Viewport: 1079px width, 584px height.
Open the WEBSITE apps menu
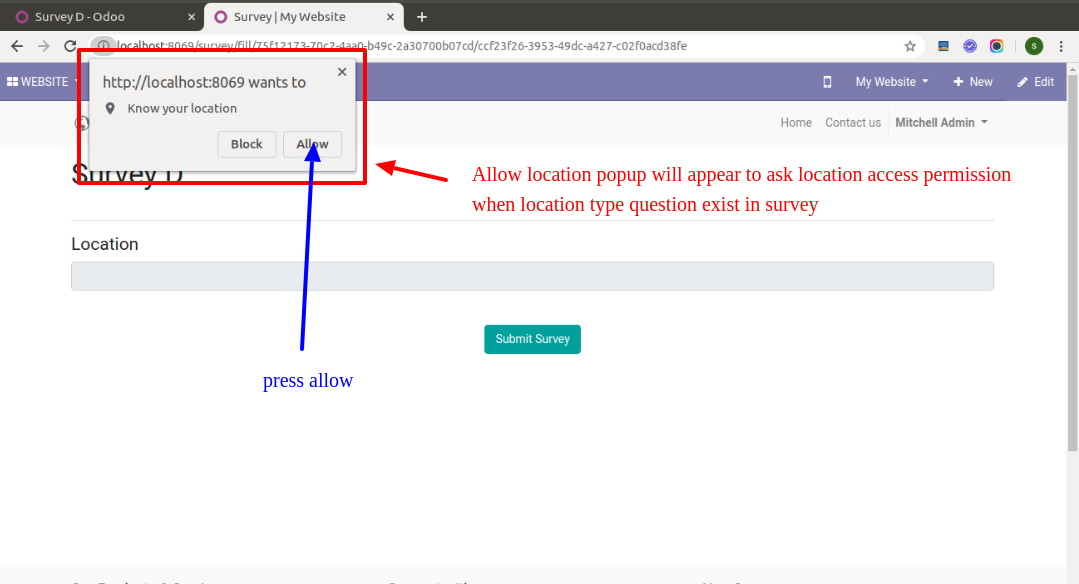pyautogui.click(x=42, y=82)
